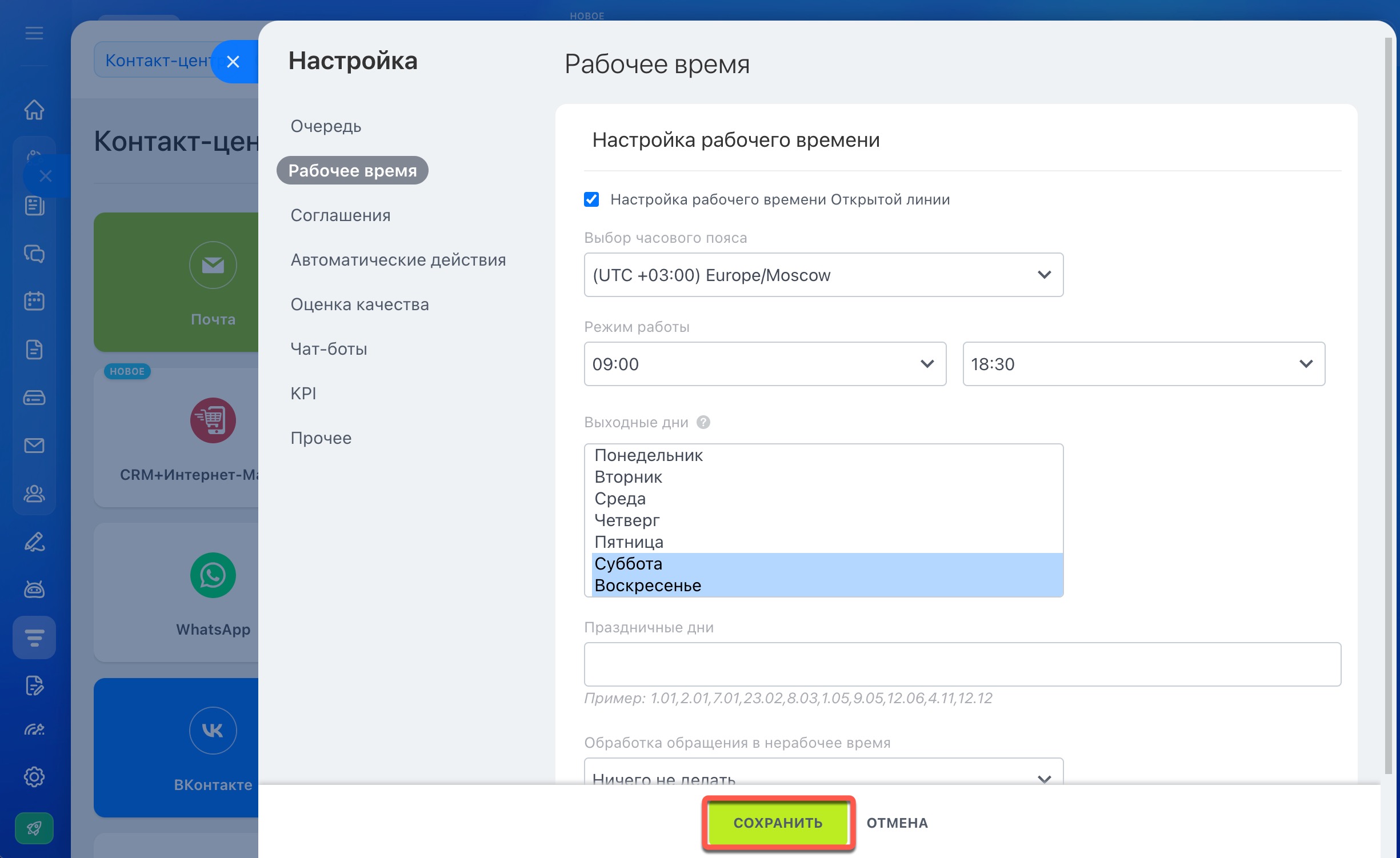1400x858 pixels.
Task: Open the Ничего не делать dropdown
Action: [x=823, y=772]
